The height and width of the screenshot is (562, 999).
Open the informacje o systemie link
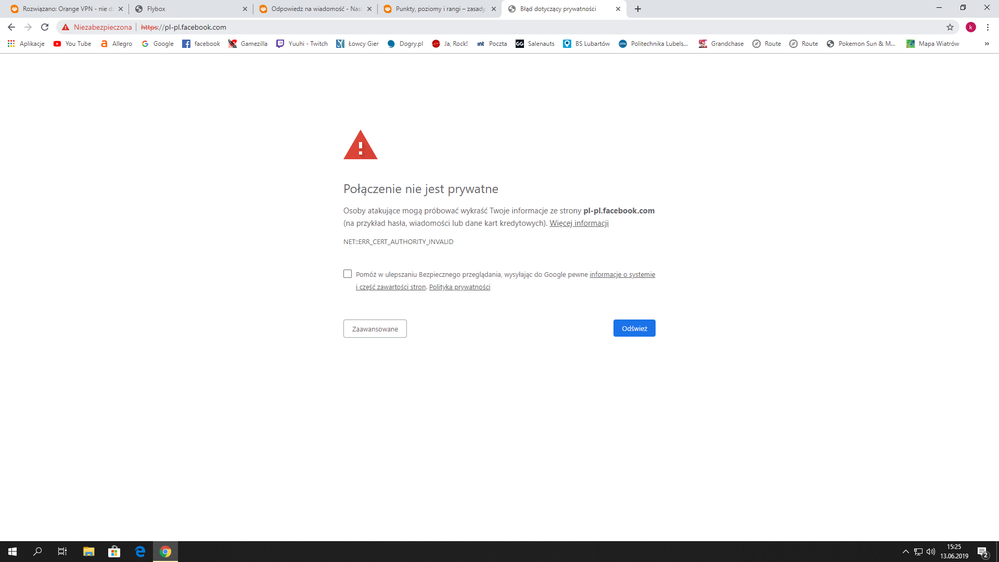pos(622,275)
